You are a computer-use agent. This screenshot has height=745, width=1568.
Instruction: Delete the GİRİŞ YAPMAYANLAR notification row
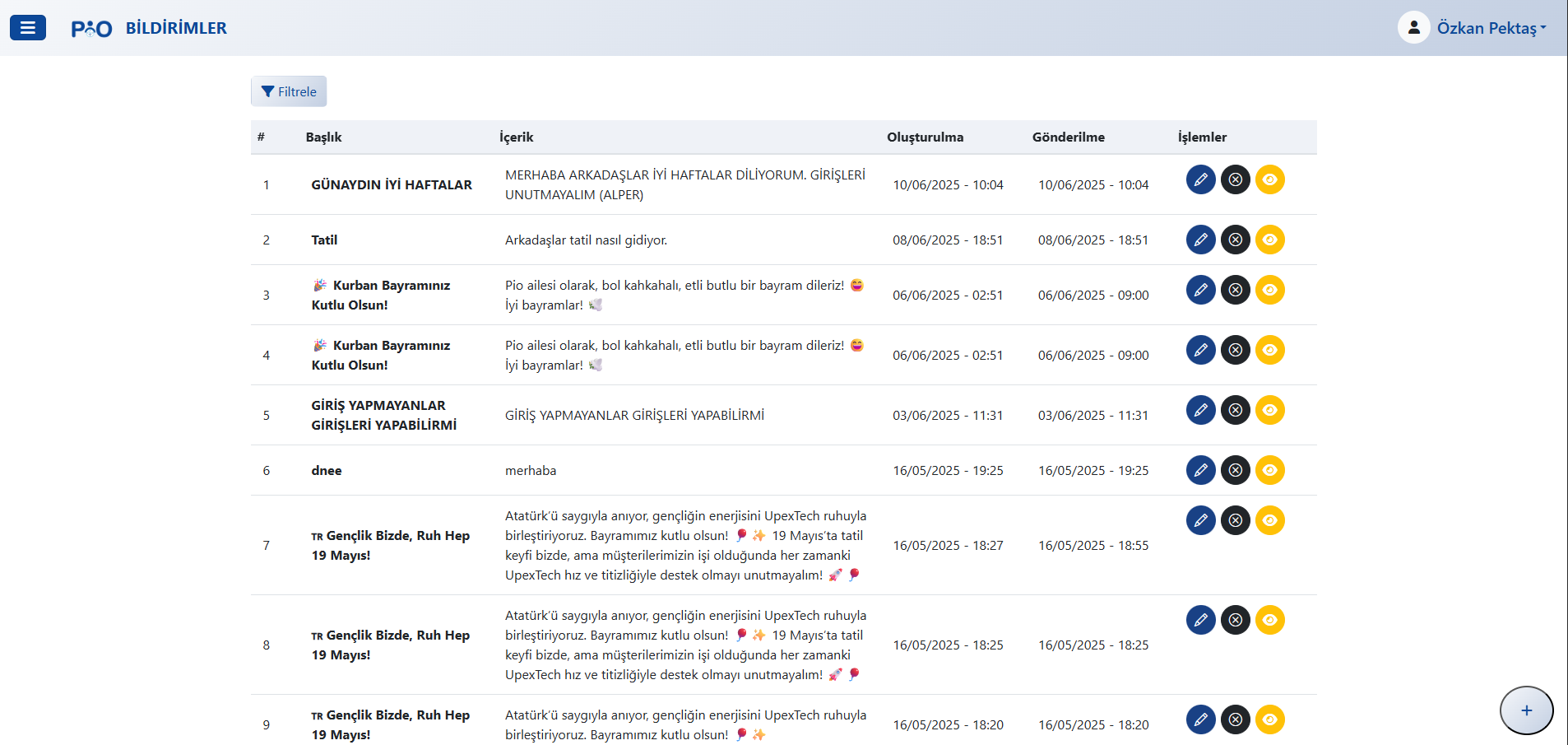1235,410
